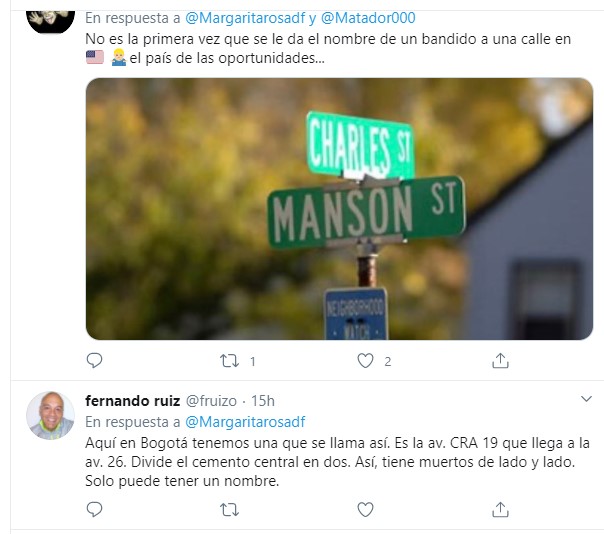Open @Matador000 profile mention
This screenshot has height=534, width=604.
368,18
